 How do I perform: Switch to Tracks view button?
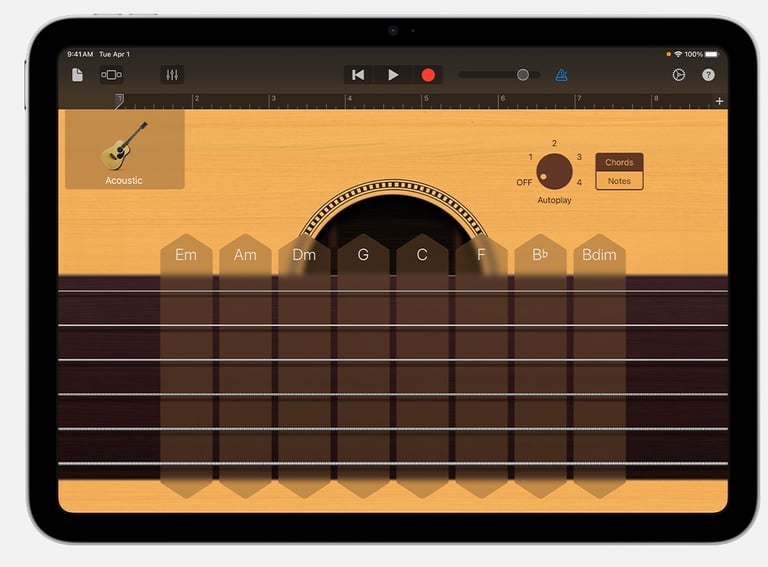pyautogui.click(x=111, y=75)
